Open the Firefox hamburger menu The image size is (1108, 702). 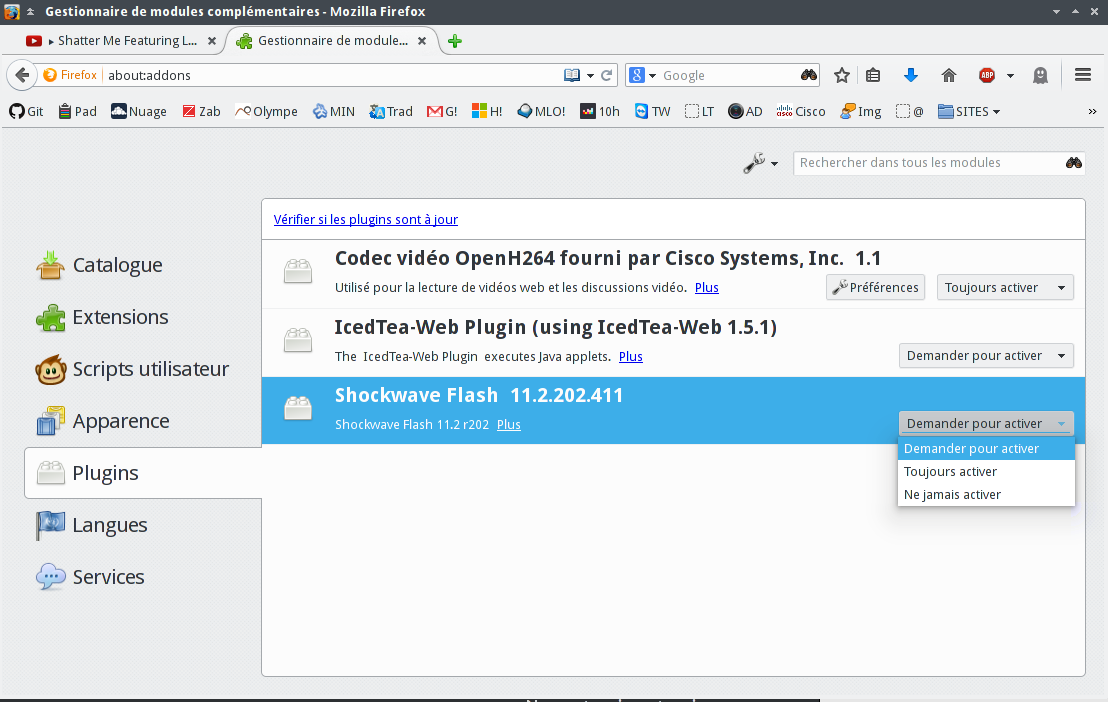click(1083, 75)
